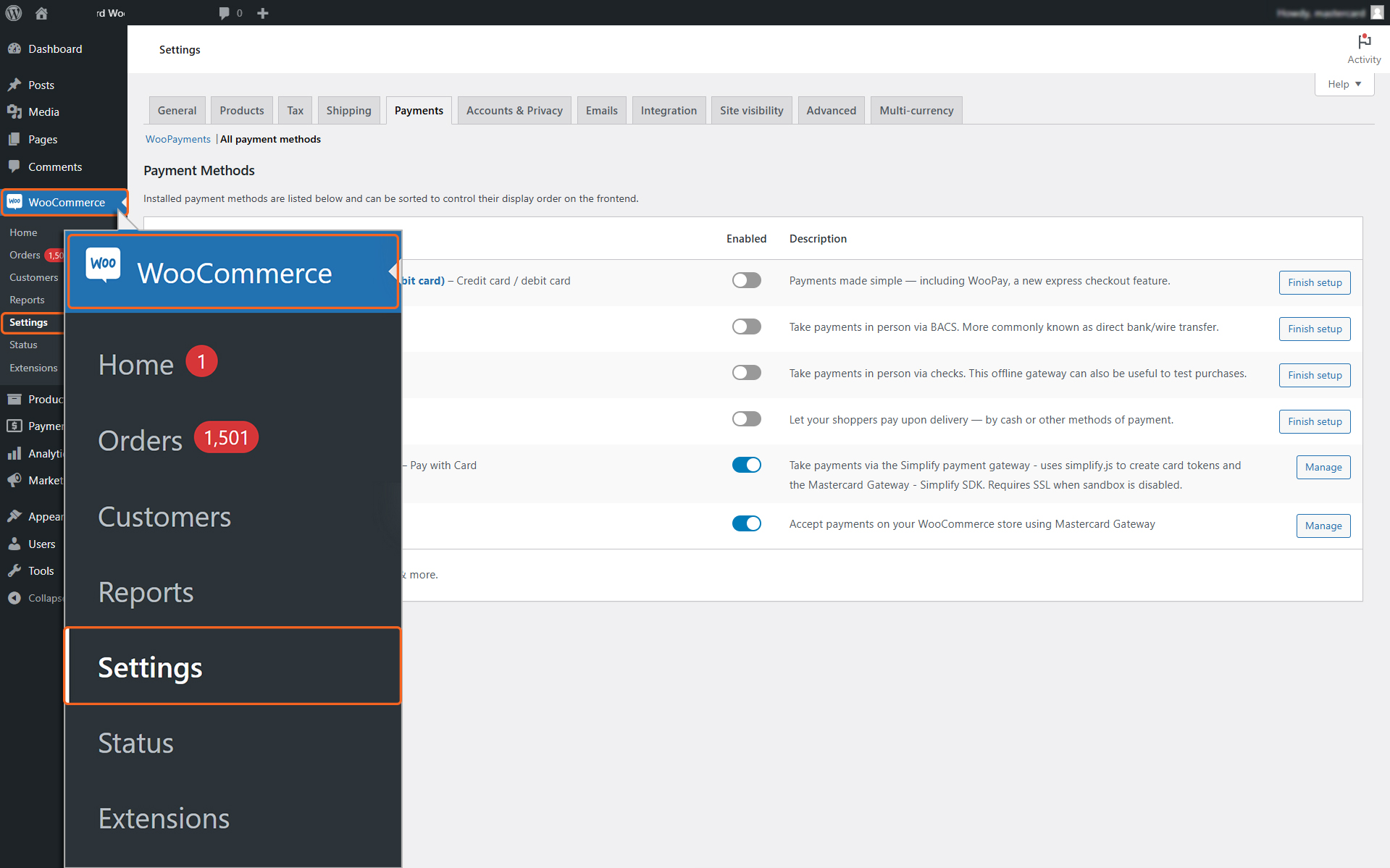This screenshot has height=868, width=1390.
Task: Click the WordPress logo icon
Action: tap(14, 13)
